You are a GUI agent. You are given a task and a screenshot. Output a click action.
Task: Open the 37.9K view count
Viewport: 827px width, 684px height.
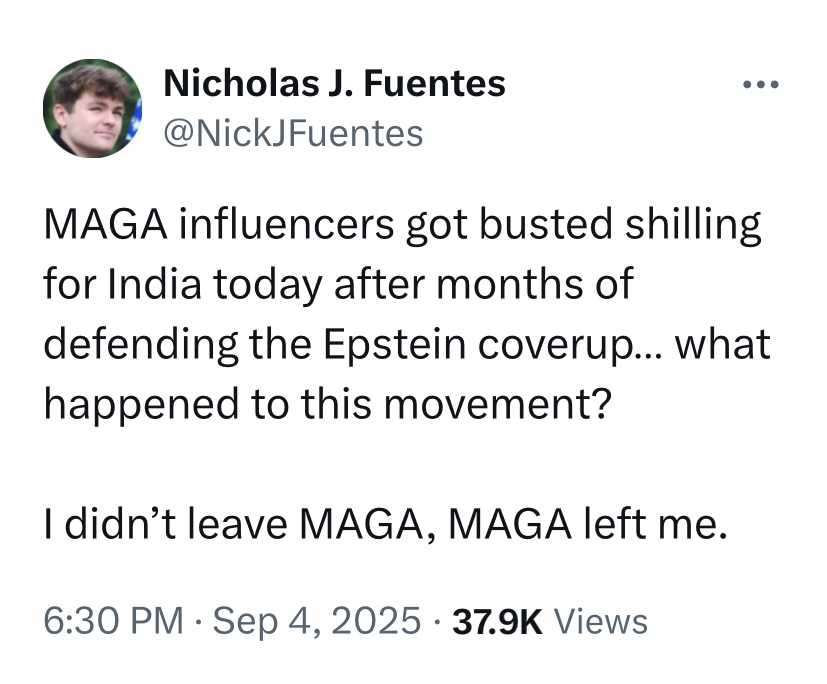coord(498,622)
